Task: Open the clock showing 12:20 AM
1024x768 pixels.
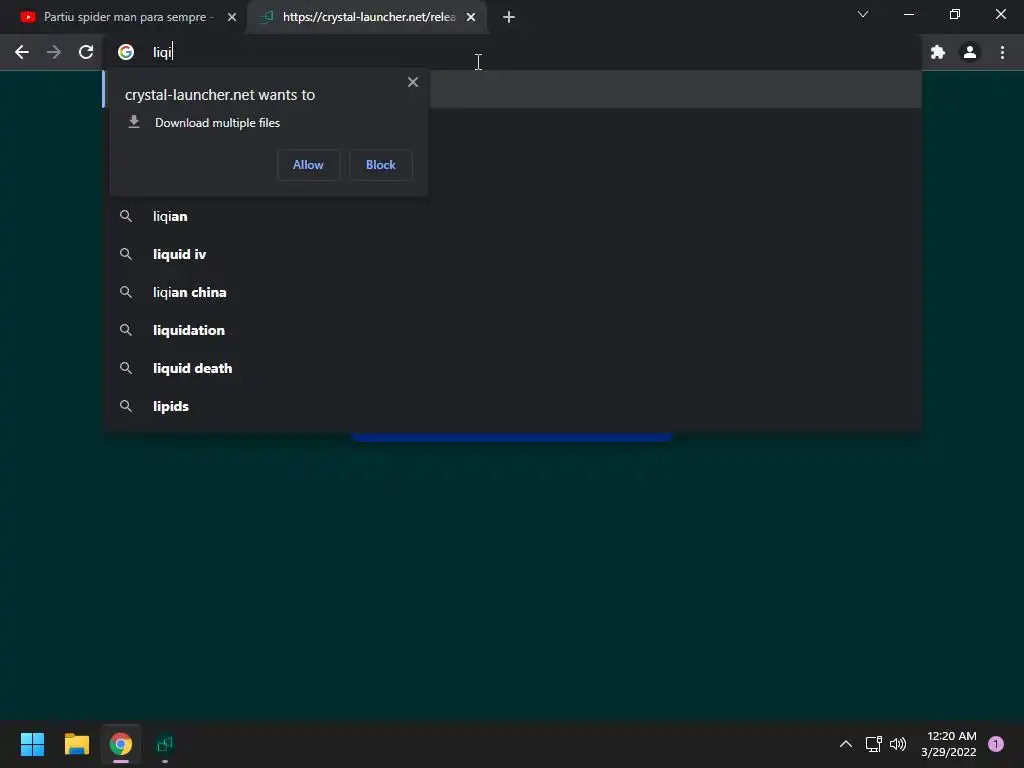Action: point(949,744)
